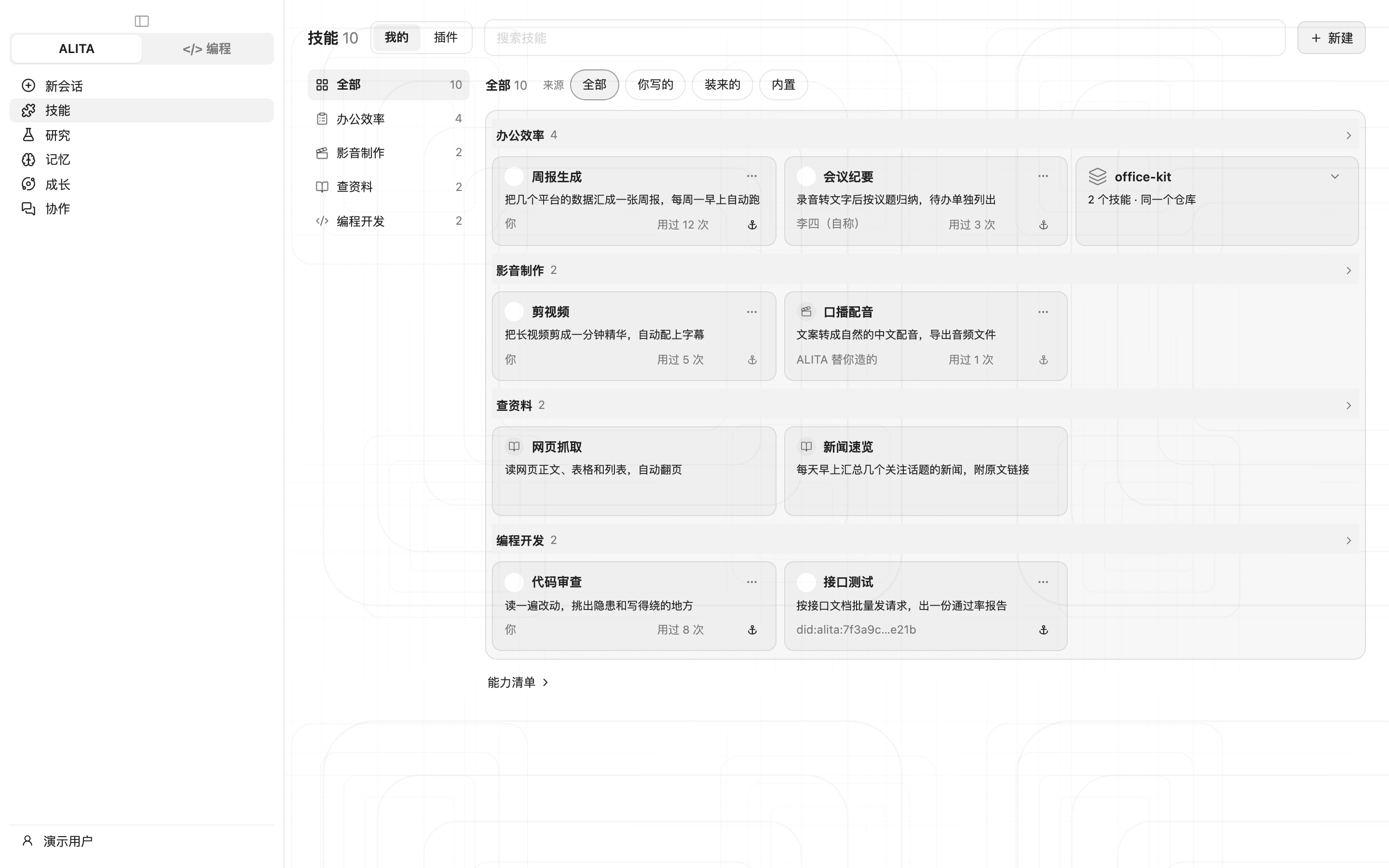Click the stacked layers icon on office-kit

tap(1097, 176)
